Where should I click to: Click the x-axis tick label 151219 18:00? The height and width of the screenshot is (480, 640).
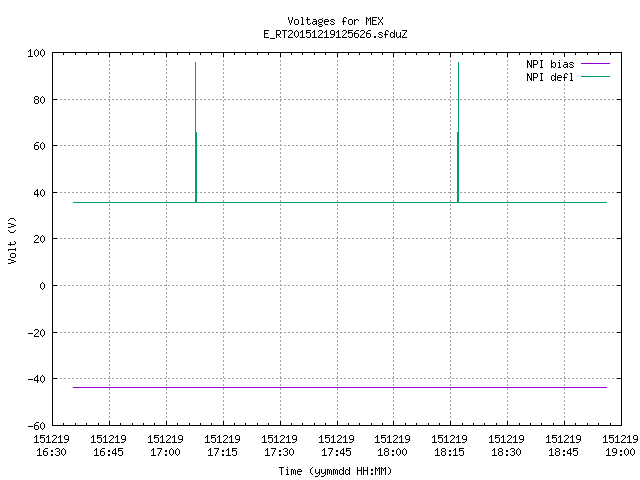point(392,445)
